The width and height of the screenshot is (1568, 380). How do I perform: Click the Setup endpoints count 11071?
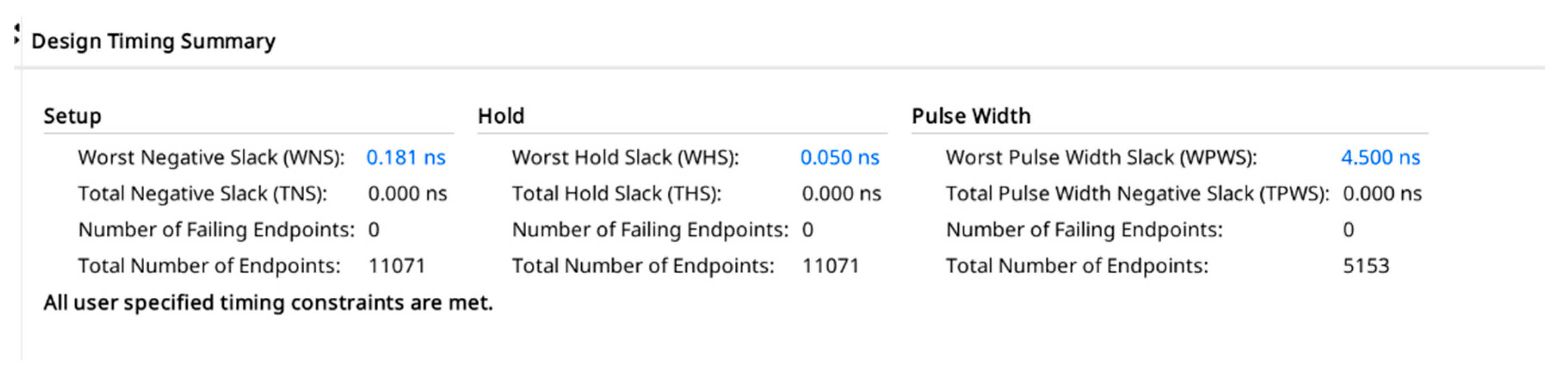(396, 266)
